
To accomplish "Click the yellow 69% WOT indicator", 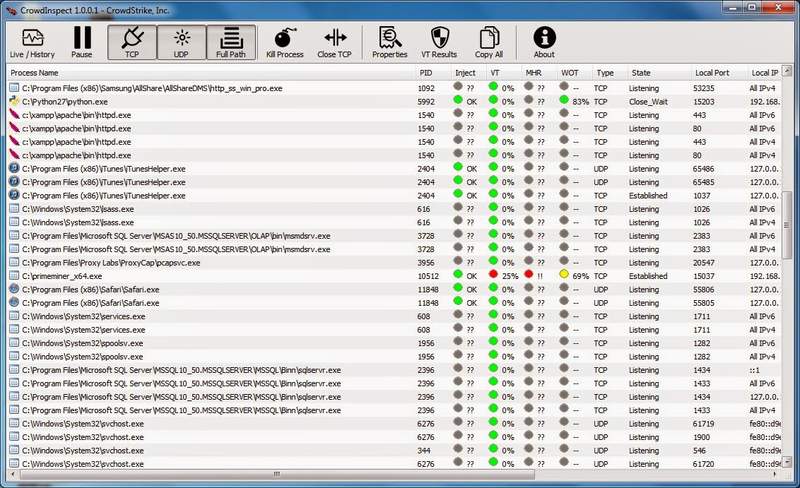I will point(564,275).
